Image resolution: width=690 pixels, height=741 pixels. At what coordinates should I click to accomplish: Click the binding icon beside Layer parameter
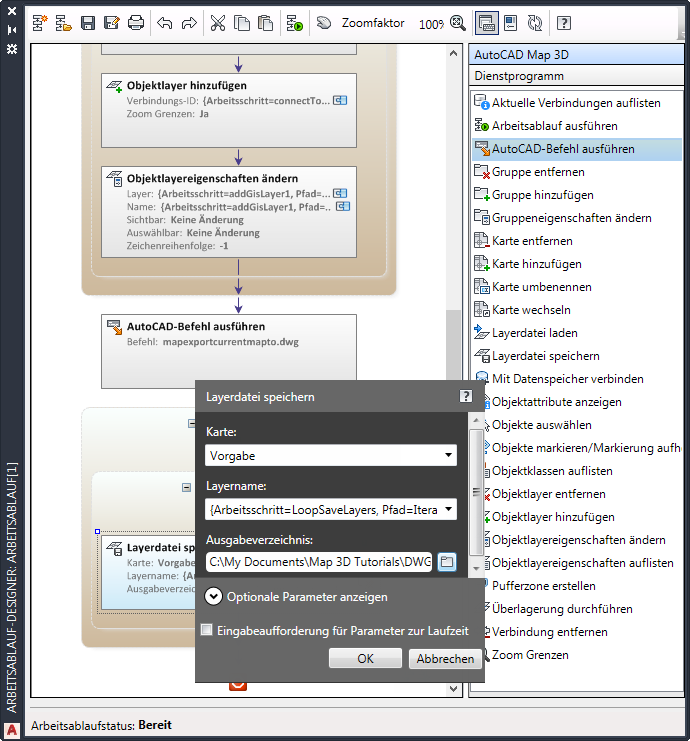tap(340, 193)
